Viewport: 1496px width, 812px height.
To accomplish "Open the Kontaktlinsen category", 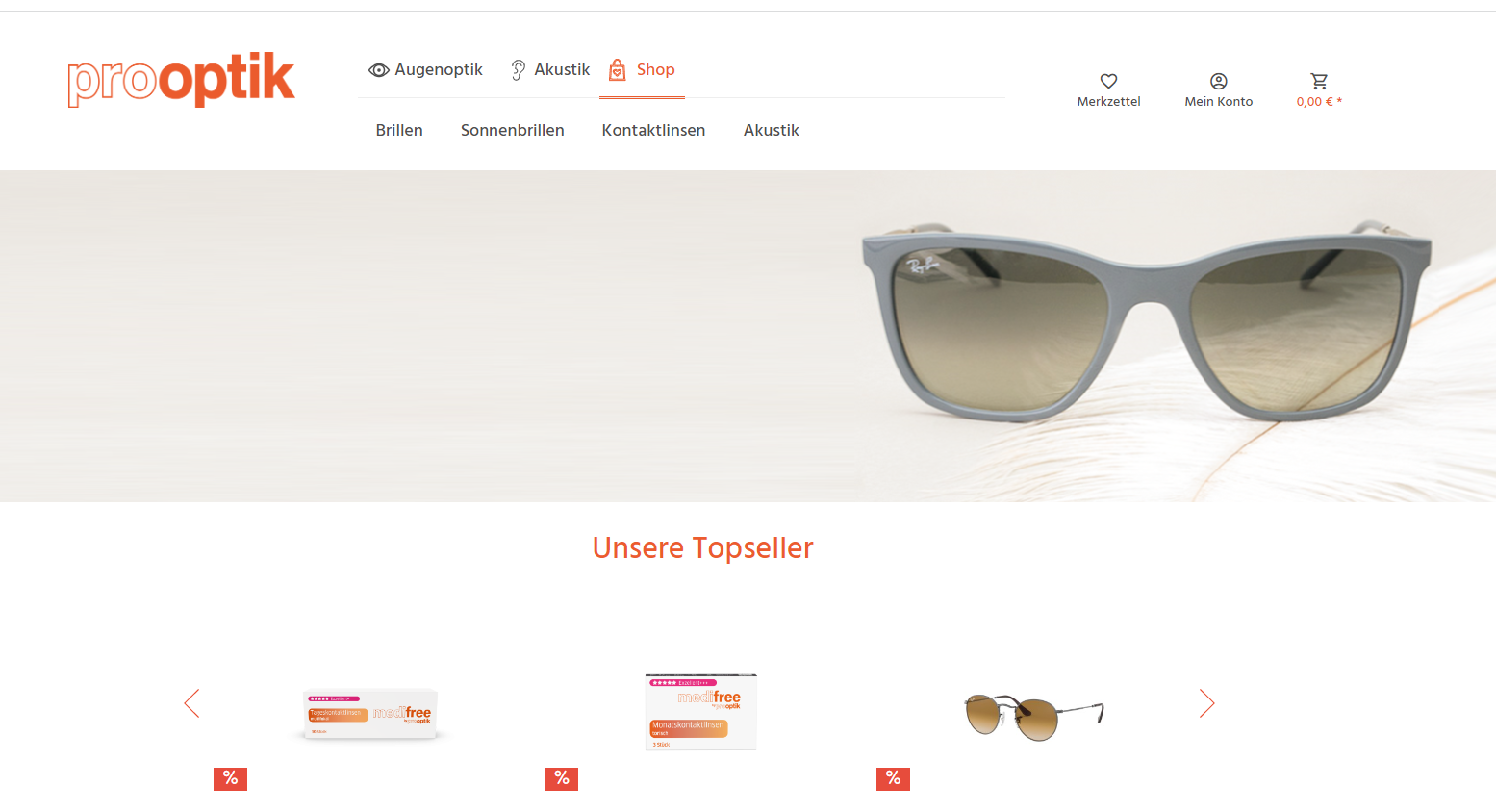I will tap(653, 130).
